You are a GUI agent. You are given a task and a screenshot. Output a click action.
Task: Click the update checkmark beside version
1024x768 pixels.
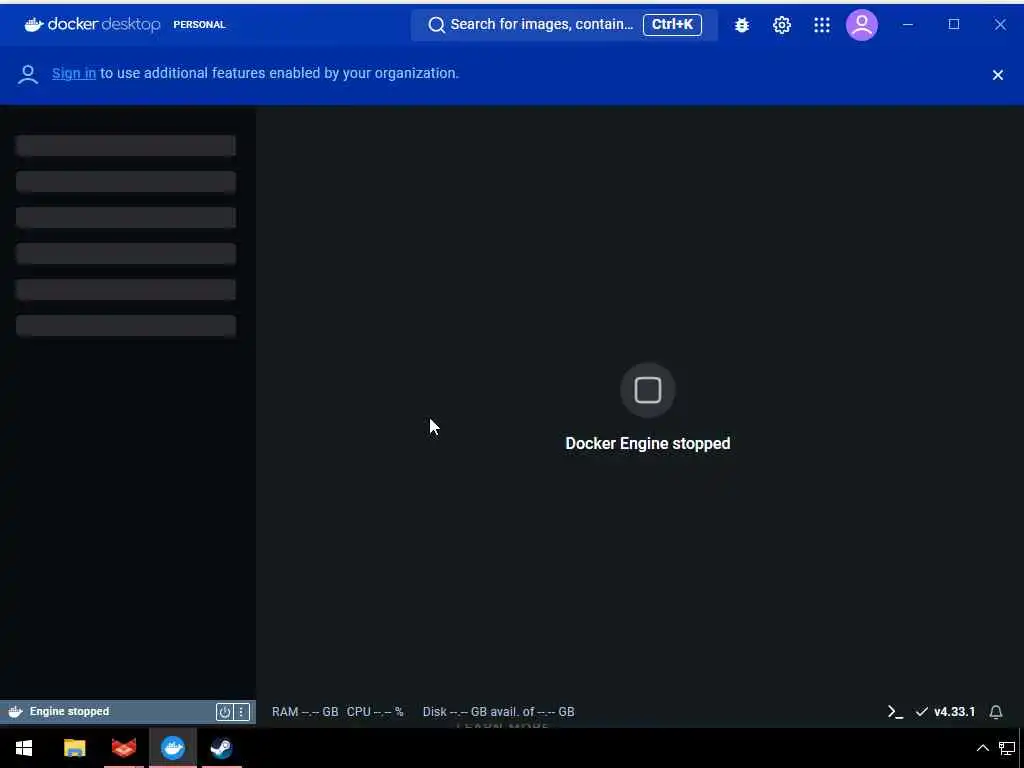pyautogui.click(x=921, y=712)
